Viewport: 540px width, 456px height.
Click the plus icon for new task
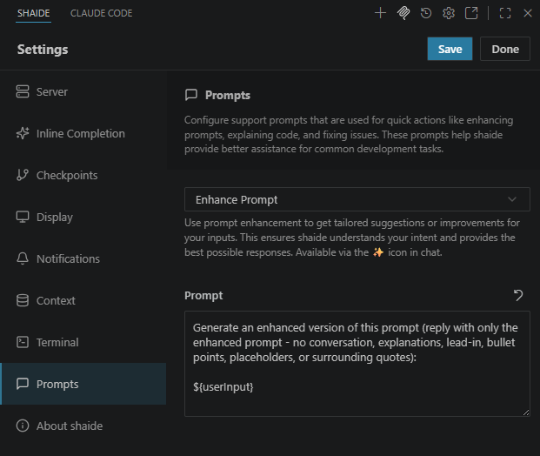click(380, 13)
